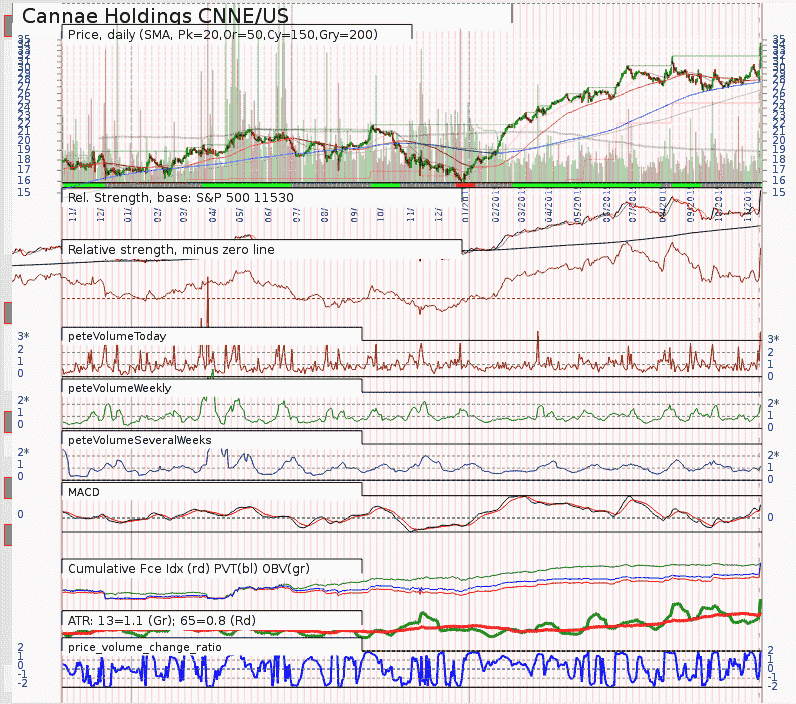The width and height of the screenshot is (796, 704).
Task: Click the 09/201 date label on the time axis
Action: 690,206
